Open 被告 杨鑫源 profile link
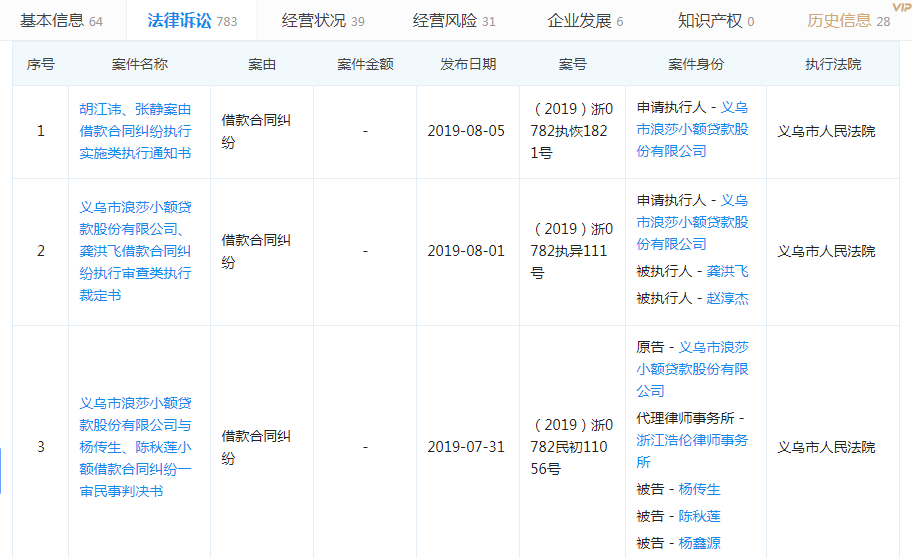912x558 pixels. point(699,543)
